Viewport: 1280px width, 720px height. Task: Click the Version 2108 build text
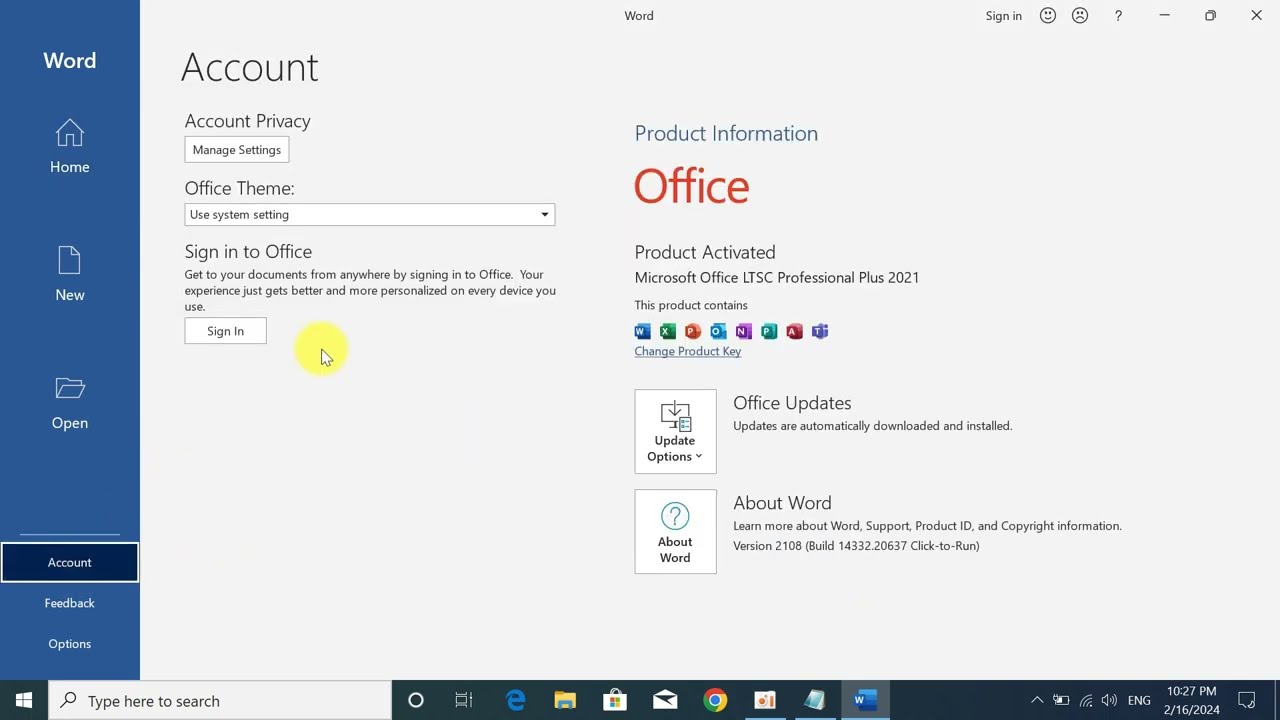click(856, 546)
